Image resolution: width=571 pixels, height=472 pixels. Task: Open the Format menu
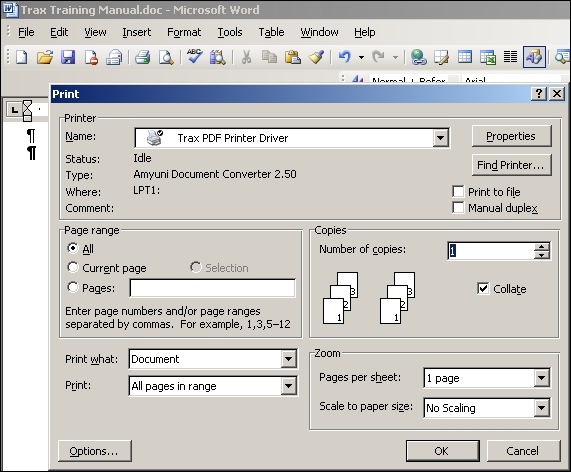(x=184, y=32)
